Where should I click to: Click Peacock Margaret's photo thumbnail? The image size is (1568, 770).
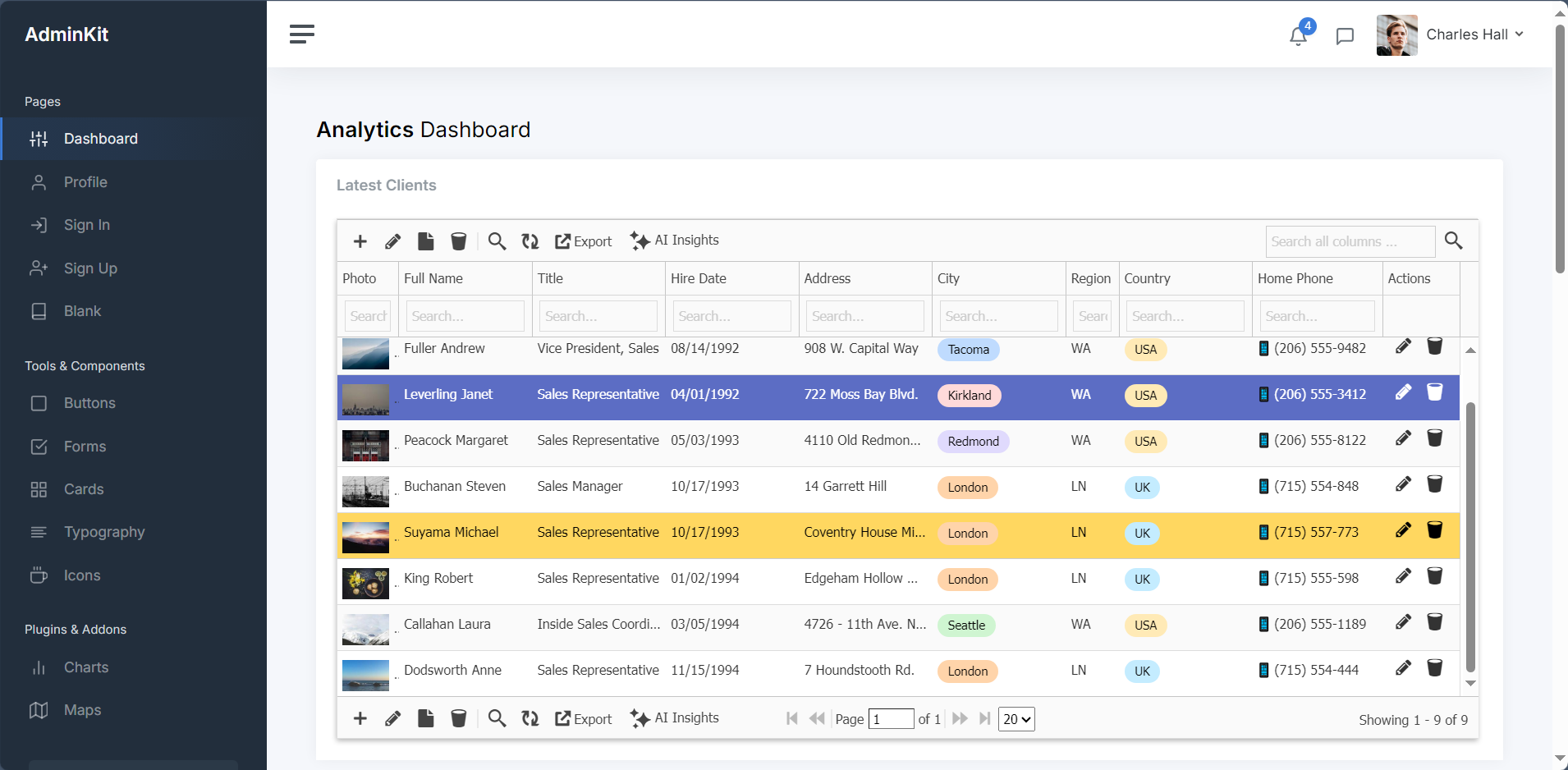click(365, 445)
